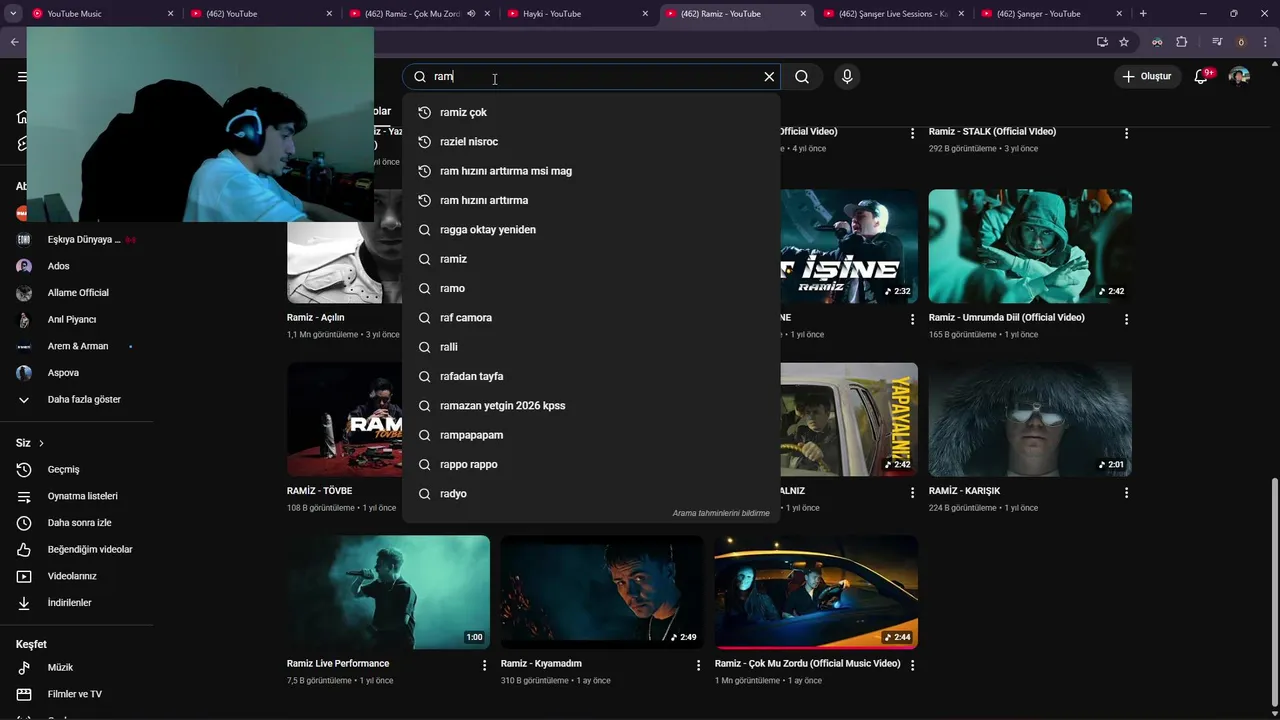Viewport: 1280px width, 720px height.
Task: Click the search magnifier button
Action: click(802, 77)
